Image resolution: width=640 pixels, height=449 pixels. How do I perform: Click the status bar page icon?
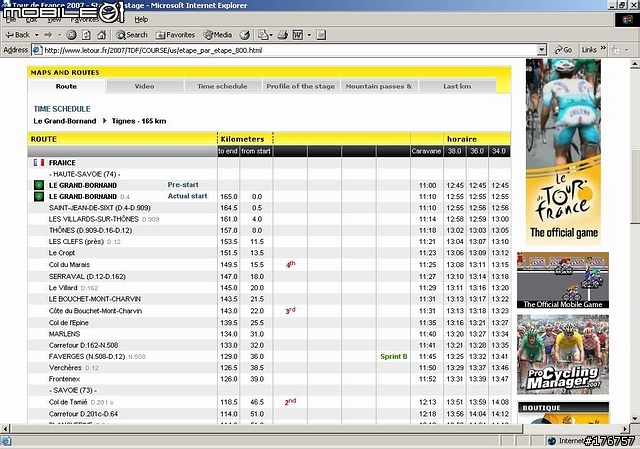pos(6,441)
